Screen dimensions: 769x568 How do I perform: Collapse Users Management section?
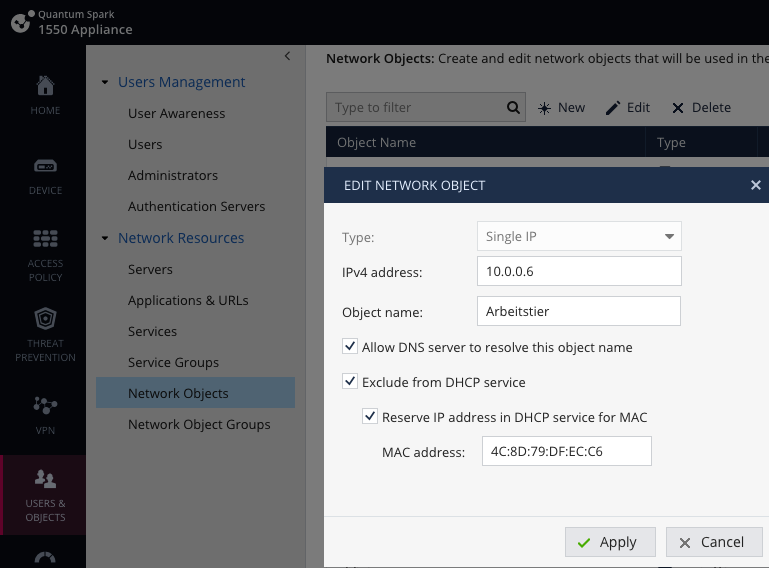(x=104, y=82)
